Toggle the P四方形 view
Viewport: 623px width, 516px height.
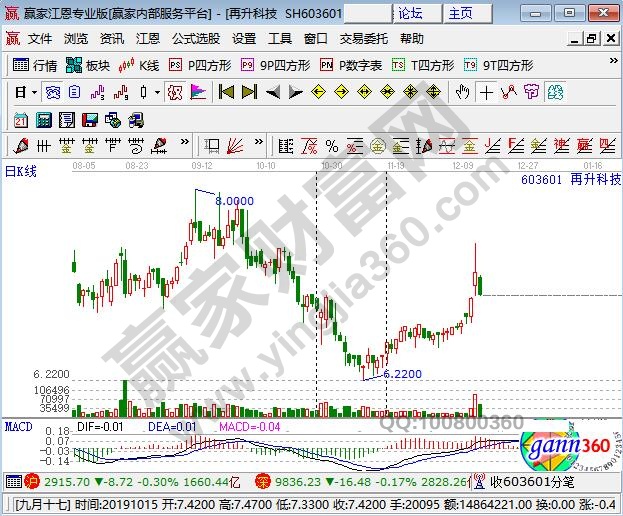coord(200,65)
